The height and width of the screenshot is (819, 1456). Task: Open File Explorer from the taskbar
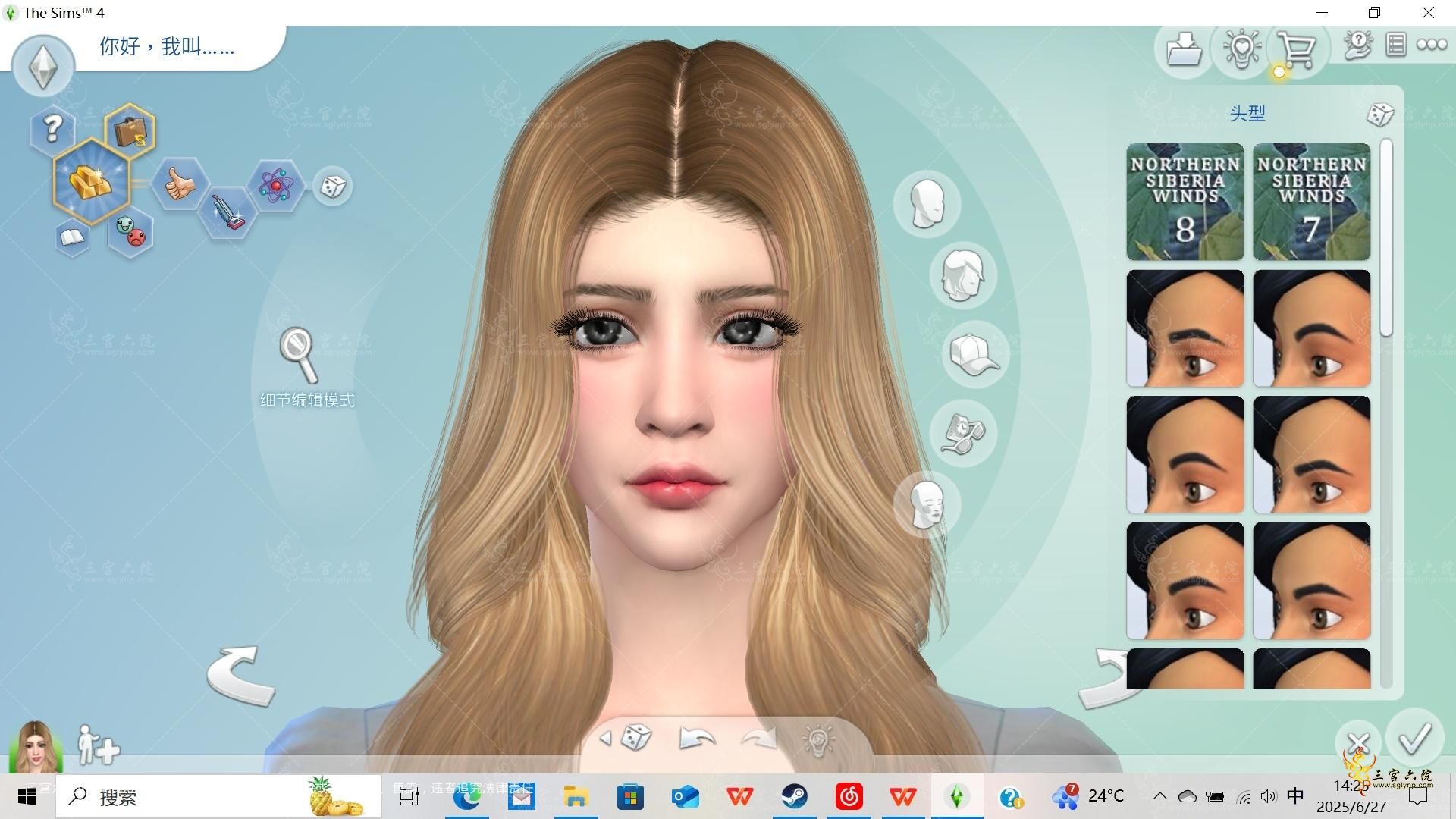[x=576, y=797]
